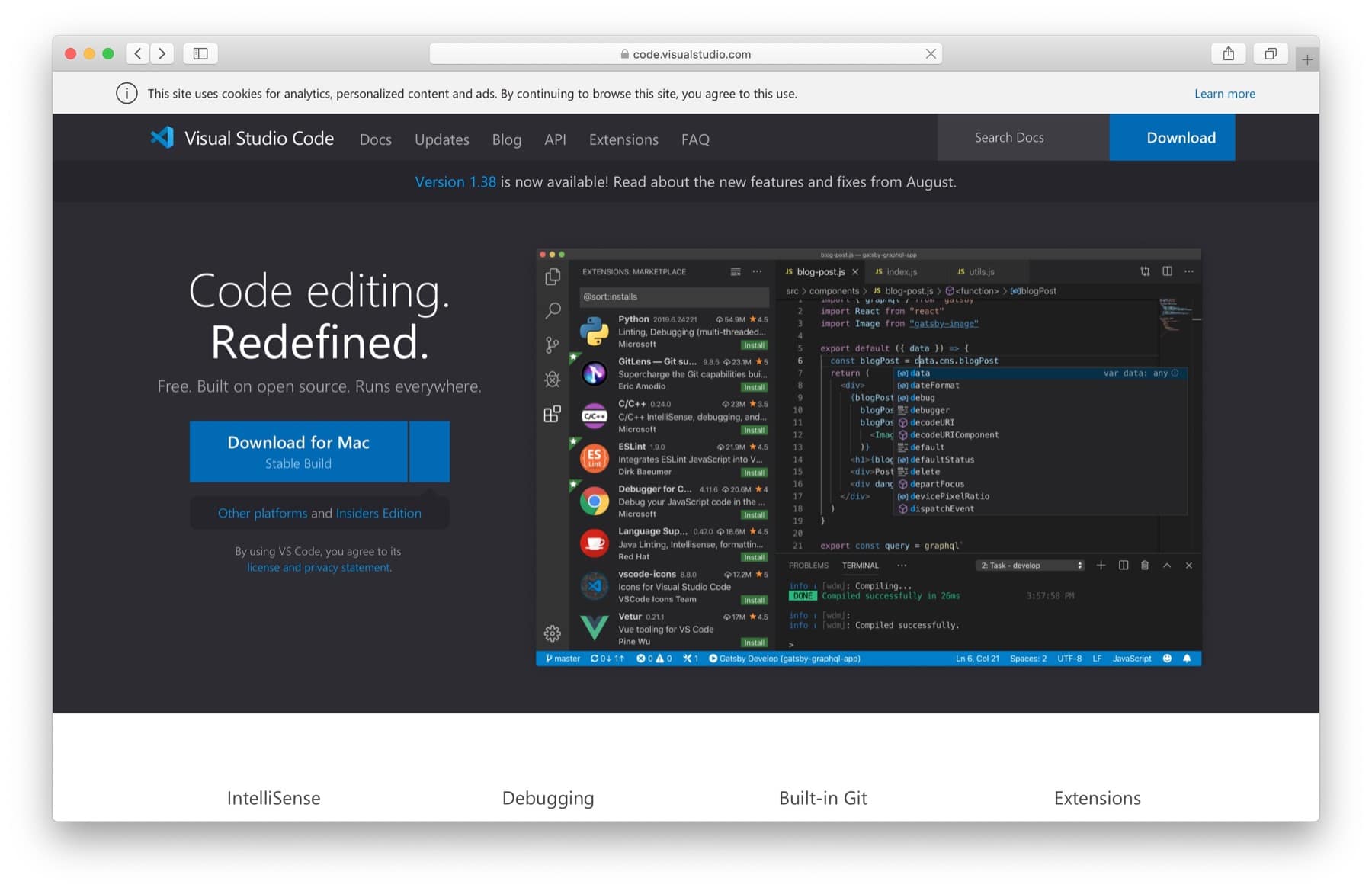
Task: Open the Manage gear icon
Action: pos(551,632)
